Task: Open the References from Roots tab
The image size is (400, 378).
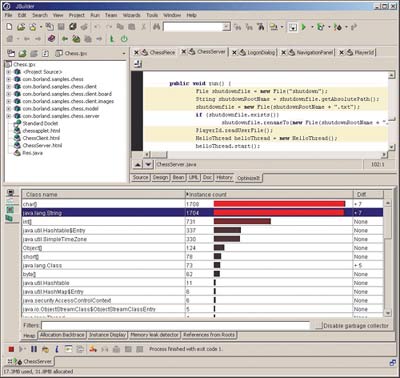Action: [209, 335]
